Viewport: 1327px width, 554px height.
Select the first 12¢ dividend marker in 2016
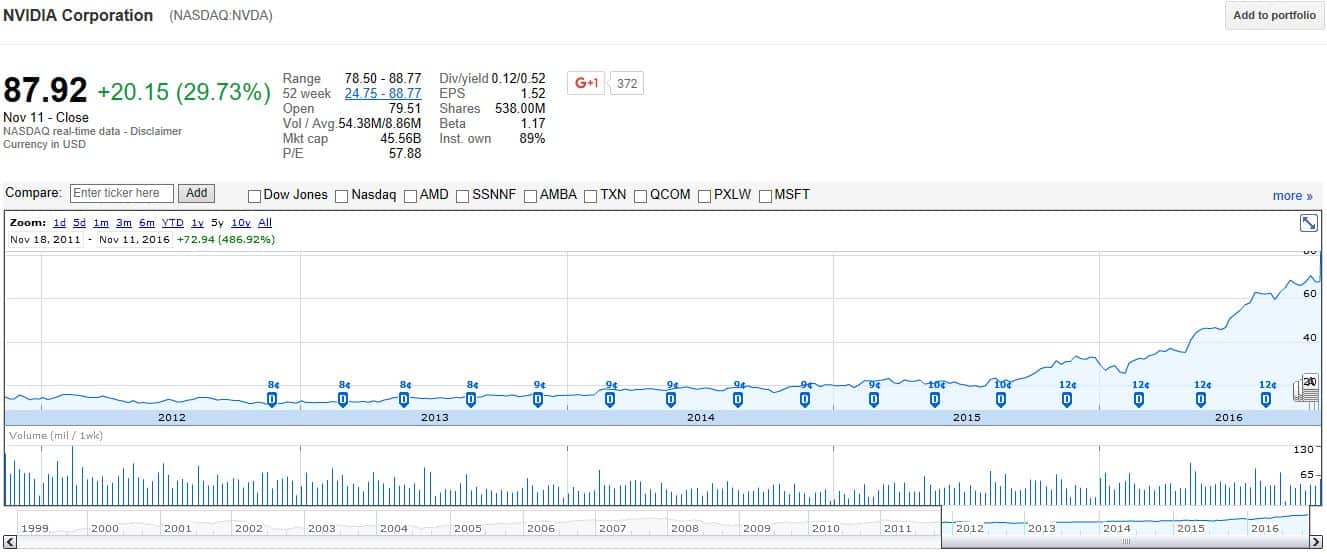[x=1139, y=399]
